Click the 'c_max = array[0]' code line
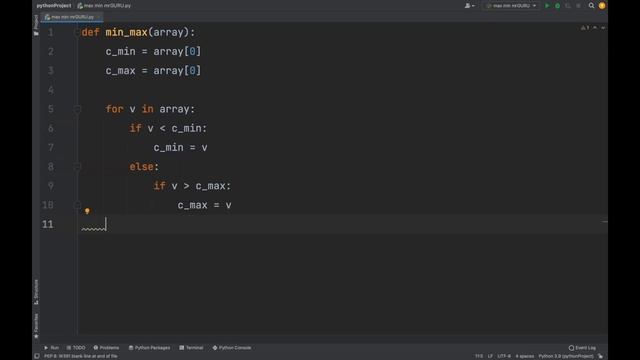The height and width of the screenshot is (360, 640). click(153, 71)
